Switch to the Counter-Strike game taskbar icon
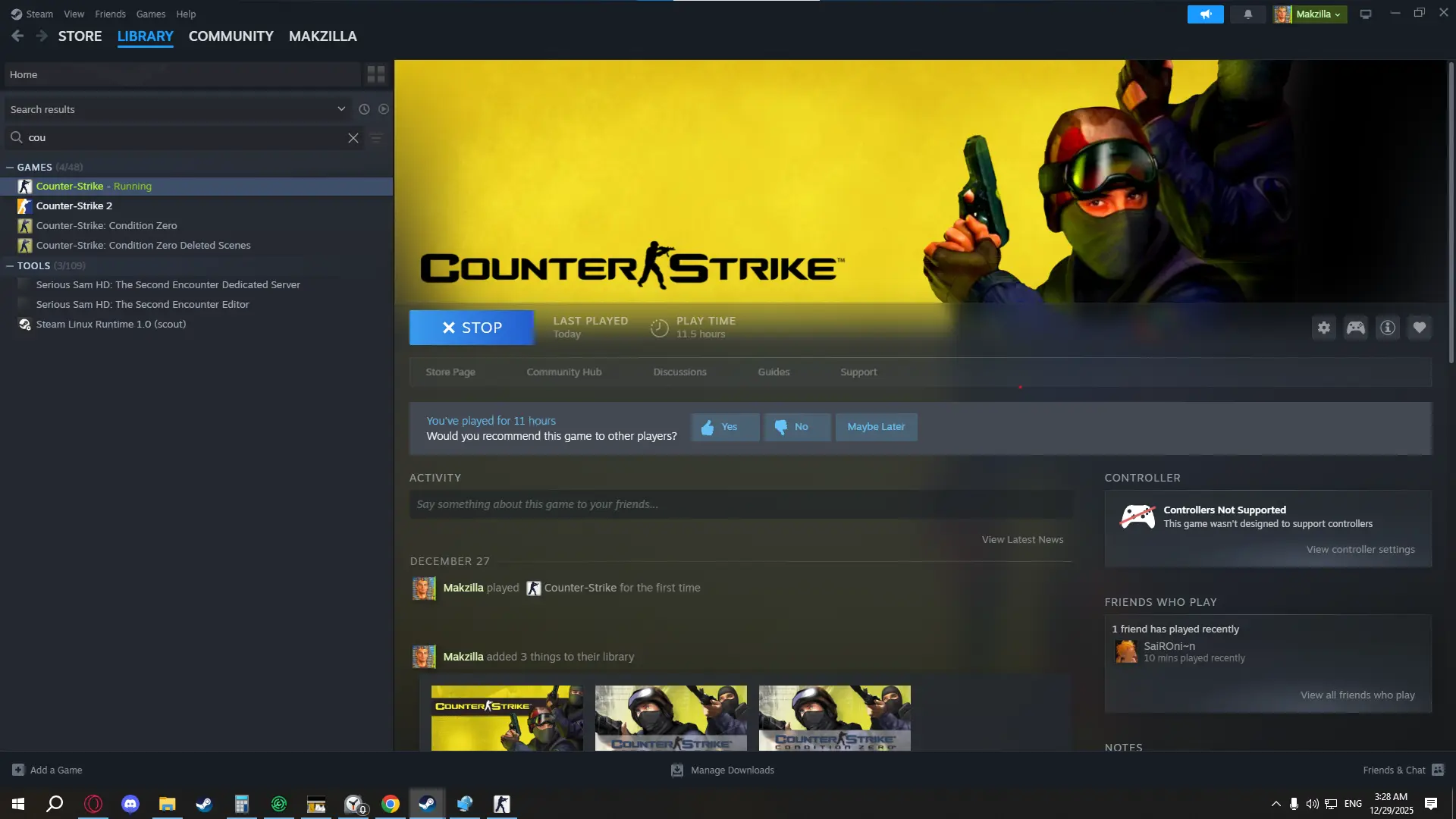Image resolution: width=1456 pixels, height=819 pixels. (502, 804)
